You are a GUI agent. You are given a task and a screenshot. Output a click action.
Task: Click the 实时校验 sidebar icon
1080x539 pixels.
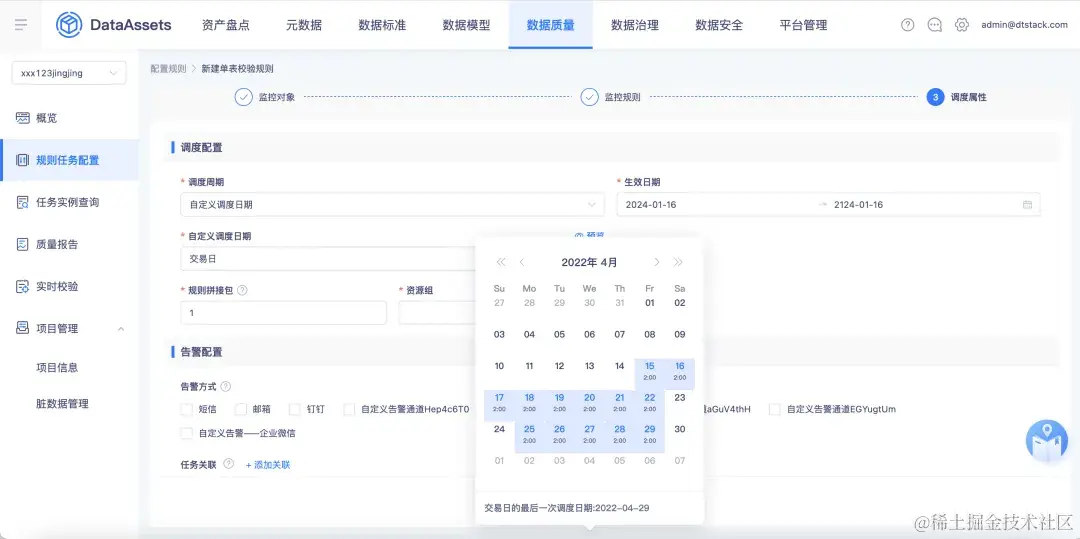(x=23, y=286)
